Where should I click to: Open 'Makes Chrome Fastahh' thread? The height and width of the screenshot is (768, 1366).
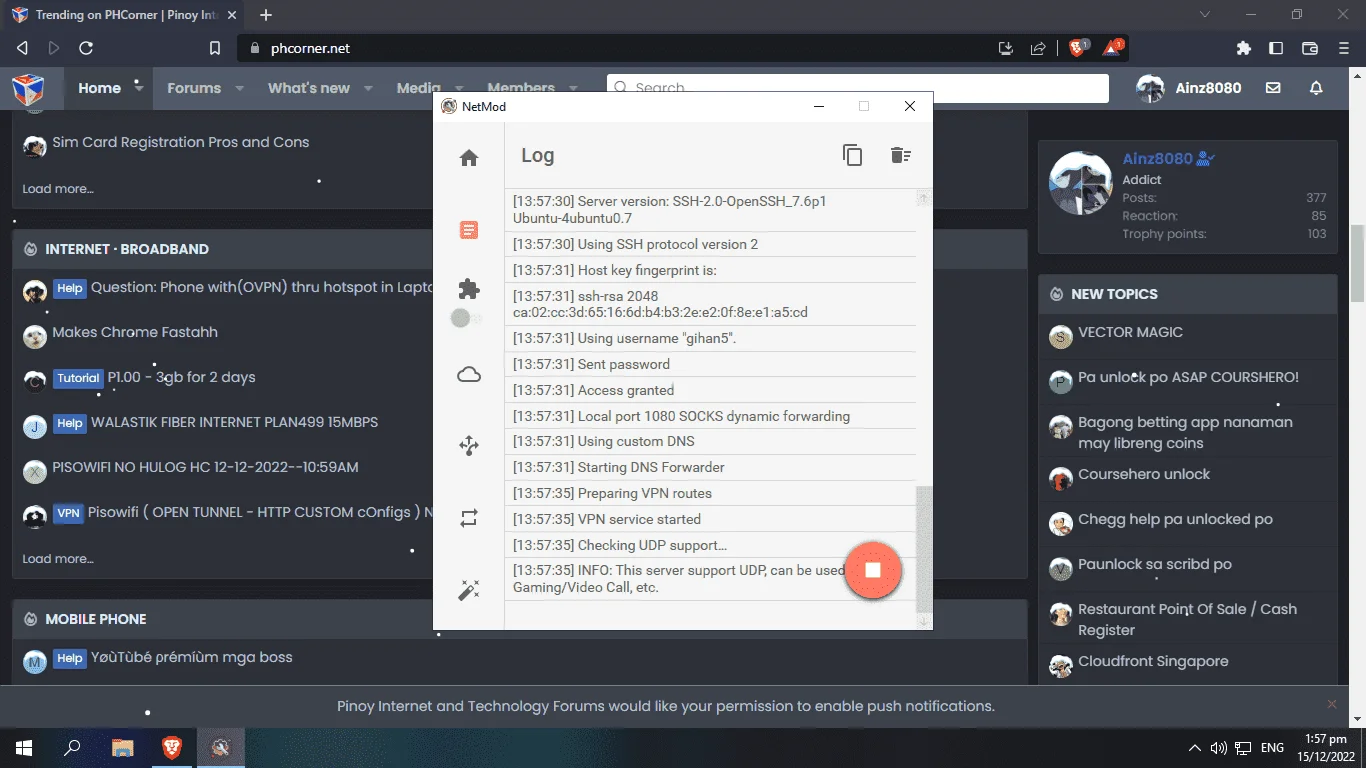coord(135,332)
